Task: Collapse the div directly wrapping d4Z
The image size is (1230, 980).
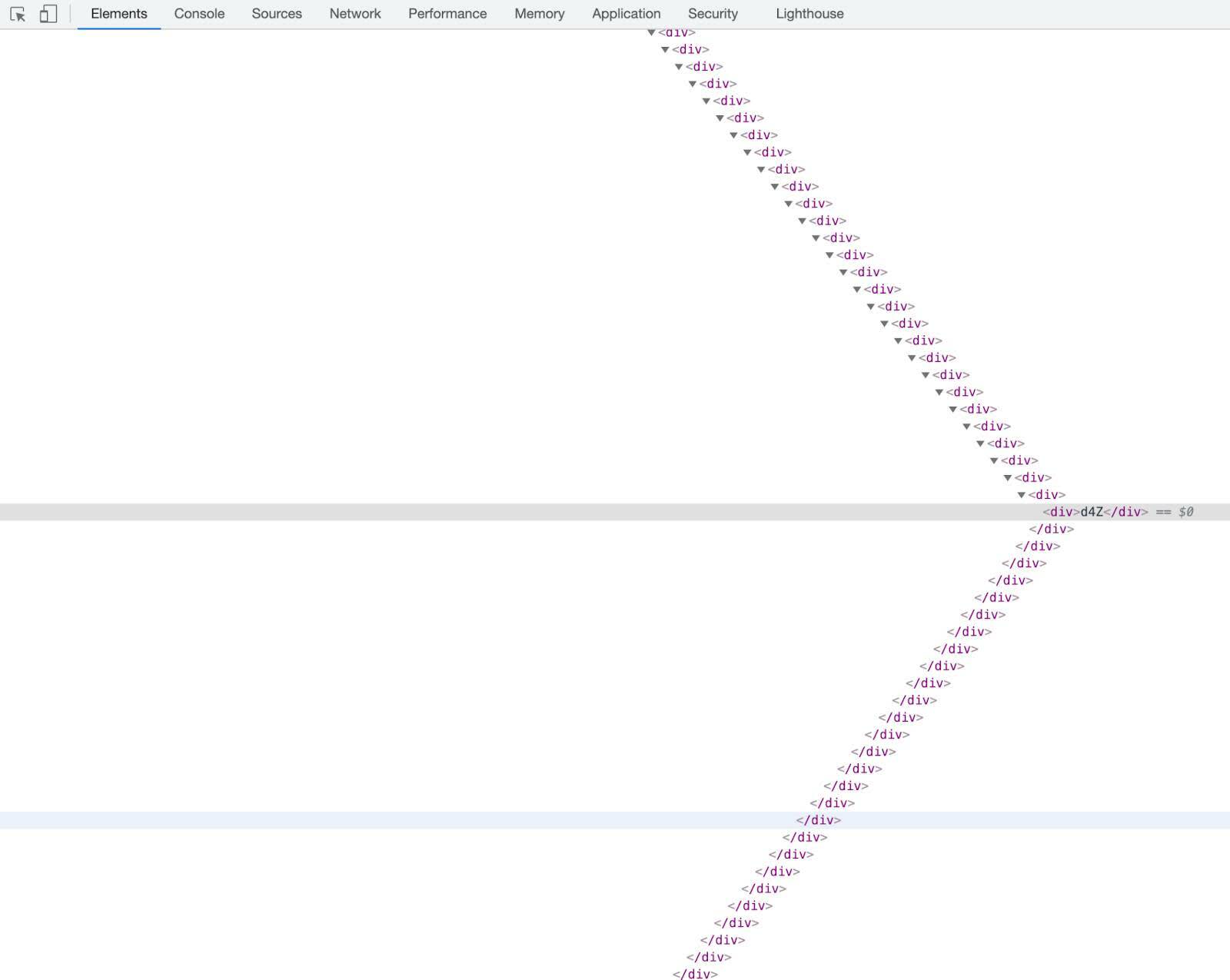Action: click(x=1022, y=495)
